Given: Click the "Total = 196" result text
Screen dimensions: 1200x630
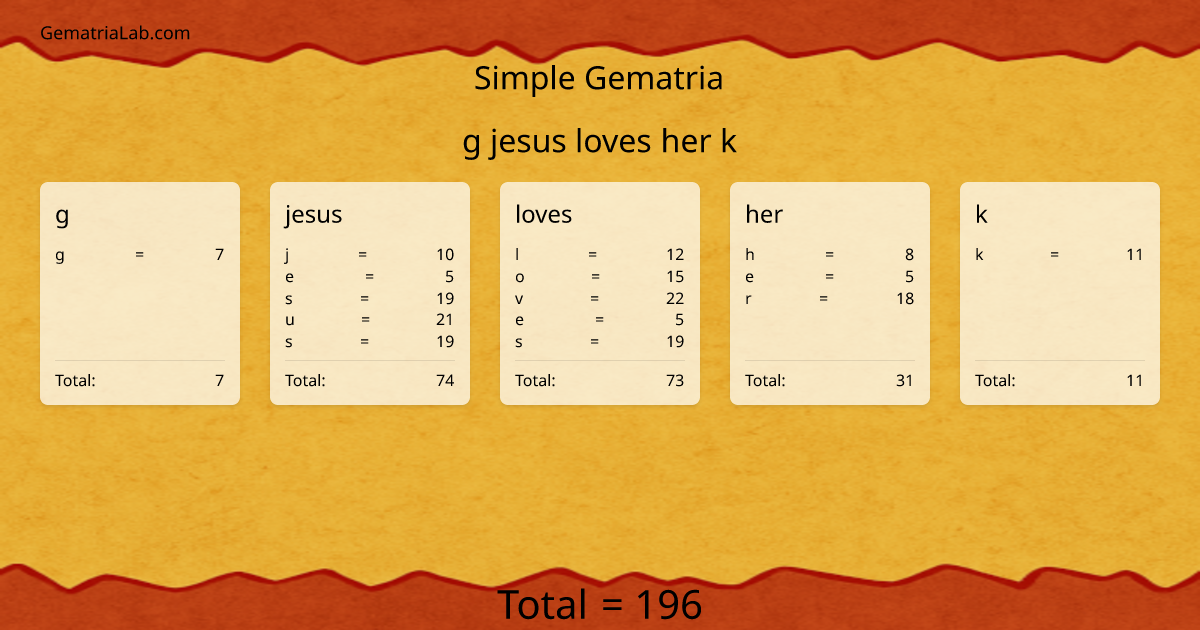Looking at the screenshot, I should (600, 604).
